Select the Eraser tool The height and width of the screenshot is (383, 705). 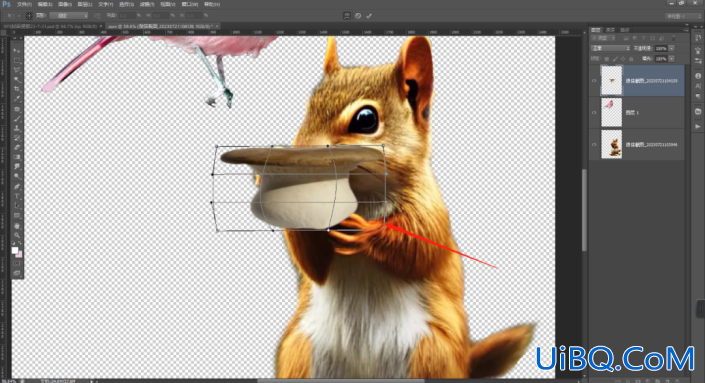tap(17, 147)
